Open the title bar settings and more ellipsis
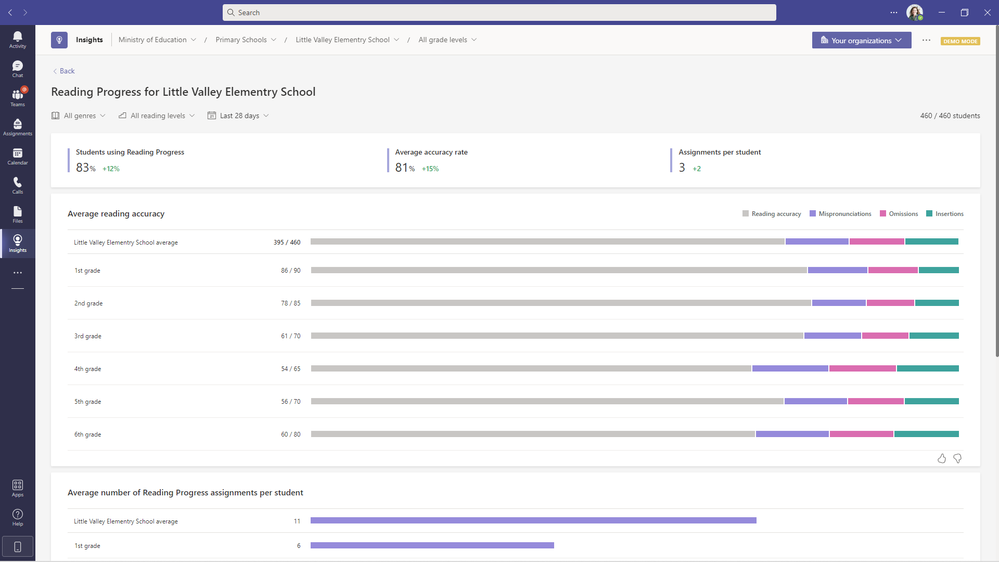Image resolution: width=999 pixels, height=562 pixels. pos(893,12)
